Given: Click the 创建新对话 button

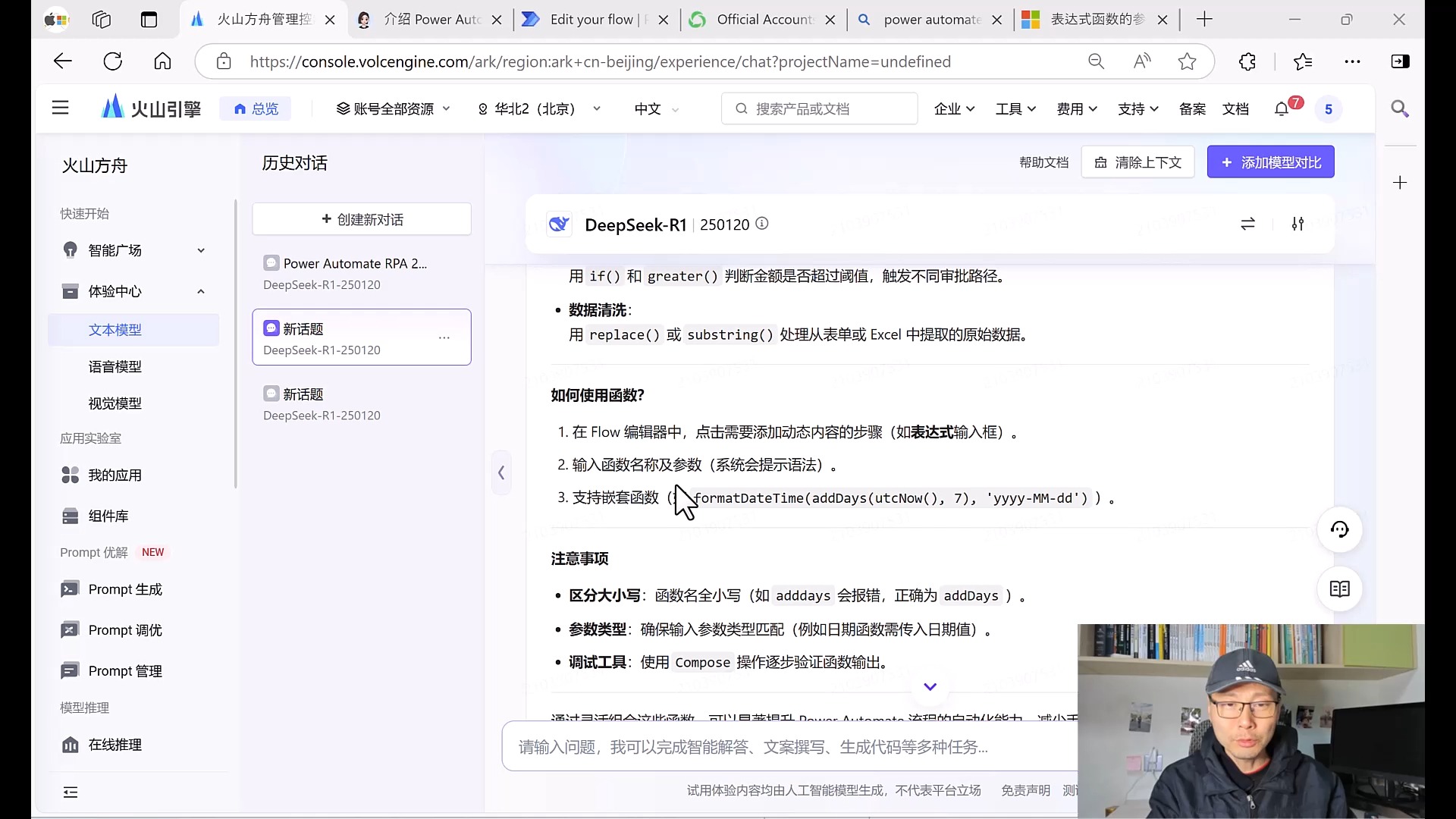Looking at the screenshot, I should (x=362, y=219).
